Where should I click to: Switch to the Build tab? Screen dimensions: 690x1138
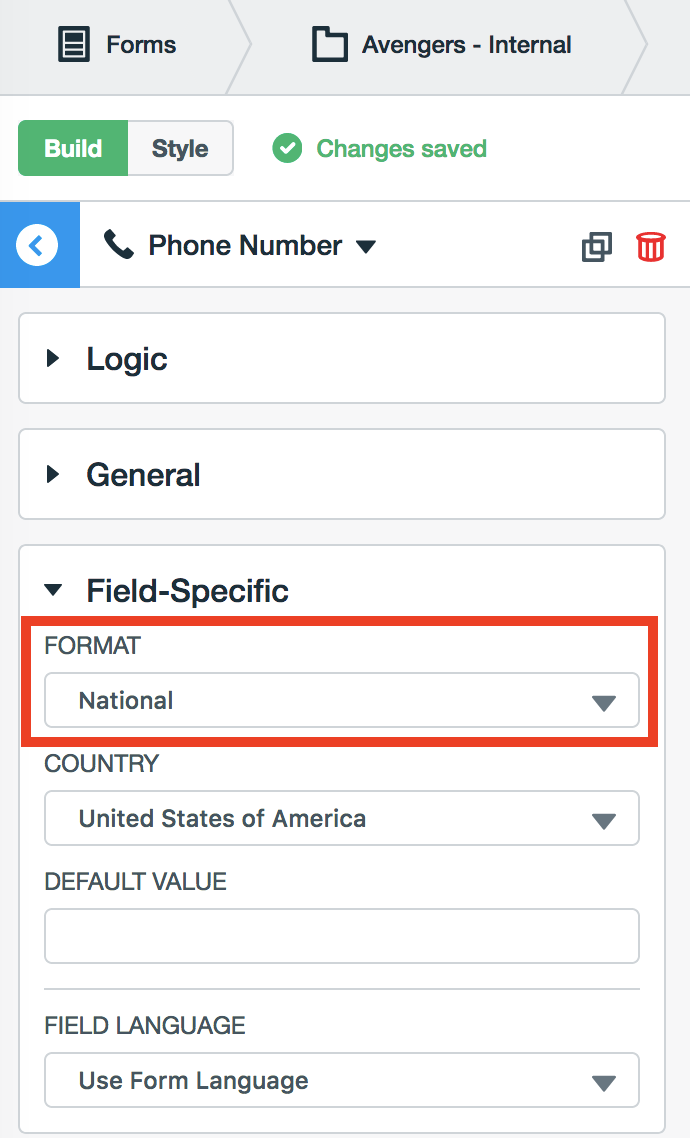click(x=73, y=149)
